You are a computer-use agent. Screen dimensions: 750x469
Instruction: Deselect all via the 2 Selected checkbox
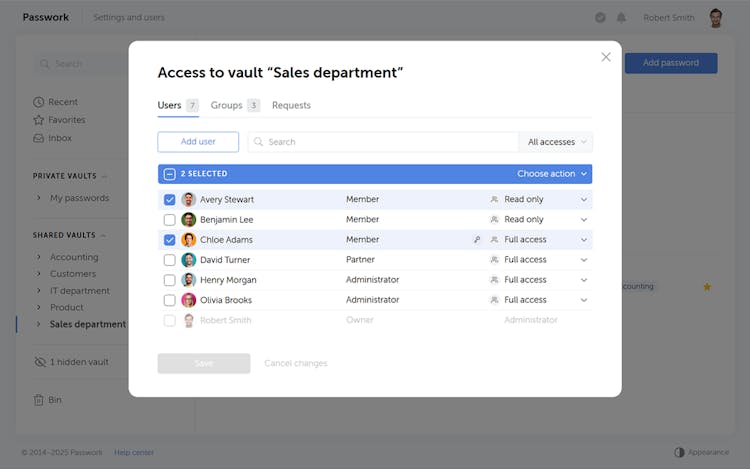pyautogui.click(x=169, y=174)
